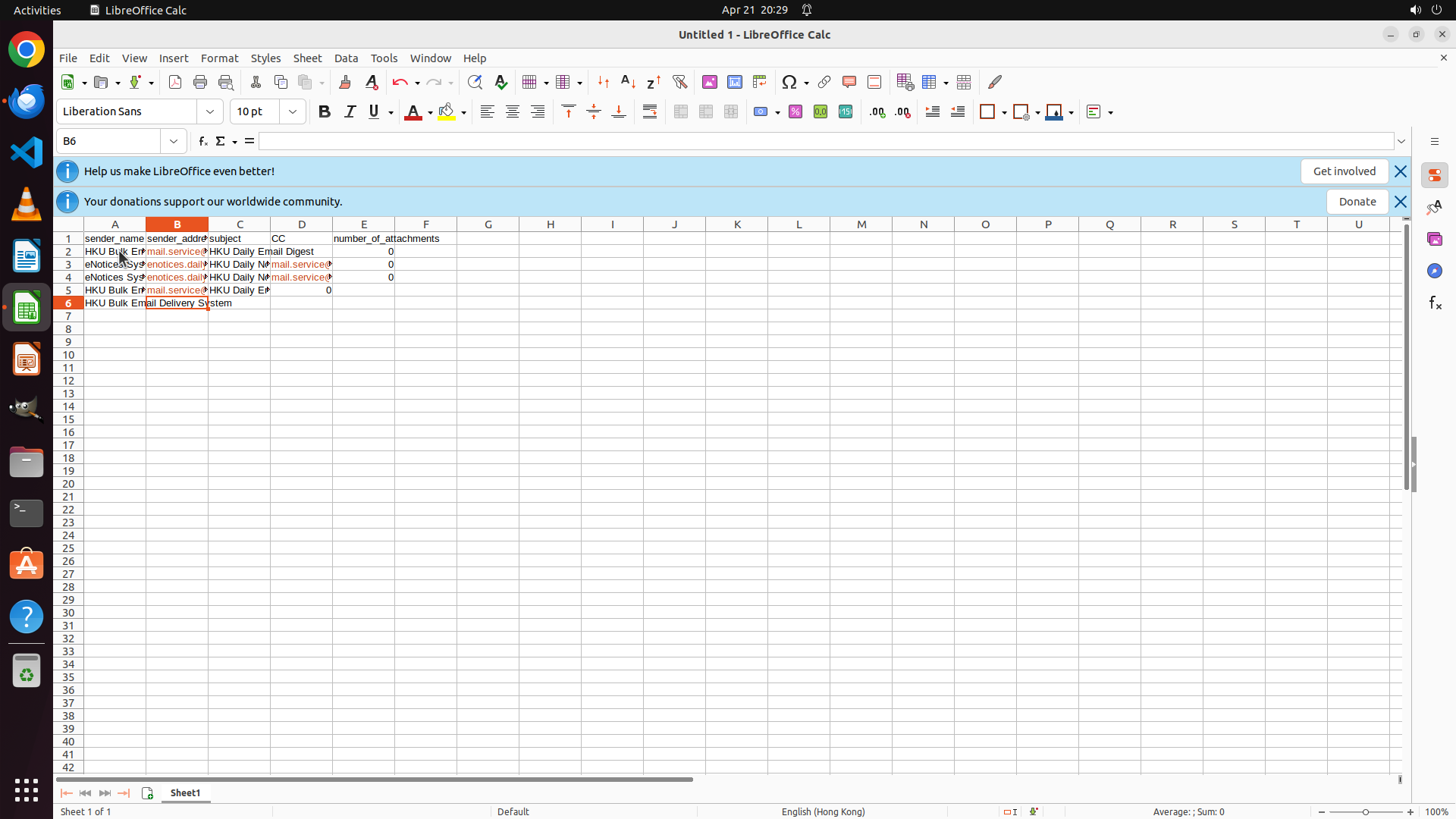Expand the Name Box dropdown arrow
The height and width of the screenshot is (819, 1456).
pyautogui.click(x=174, y=141)
